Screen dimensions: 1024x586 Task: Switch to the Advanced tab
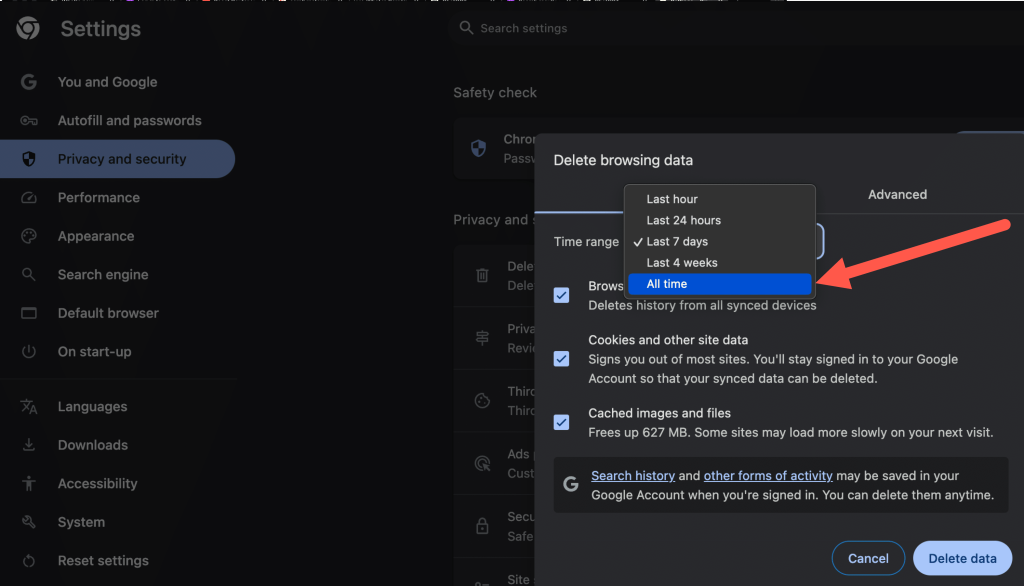pos(897,195)
